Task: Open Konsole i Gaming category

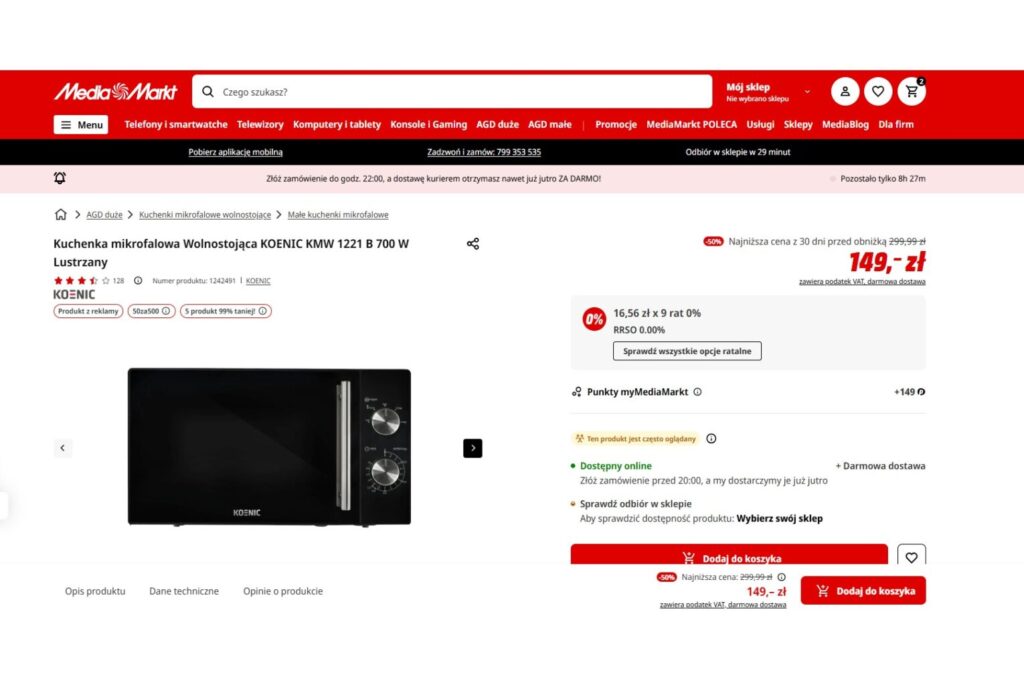Action: coord(428,124)
